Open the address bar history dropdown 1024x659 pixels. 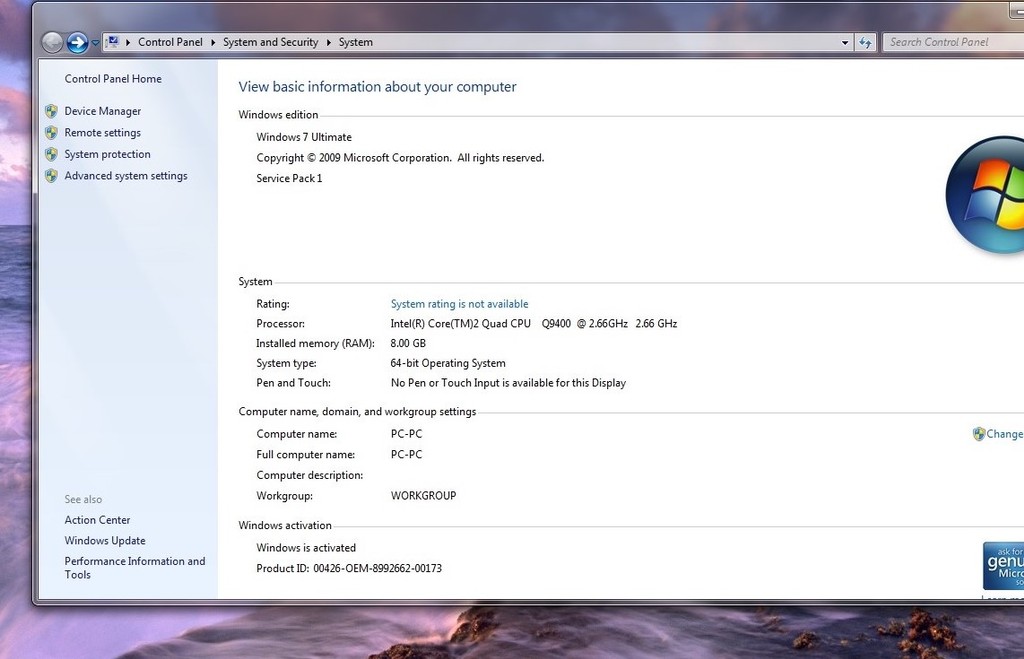pos(845,42)
